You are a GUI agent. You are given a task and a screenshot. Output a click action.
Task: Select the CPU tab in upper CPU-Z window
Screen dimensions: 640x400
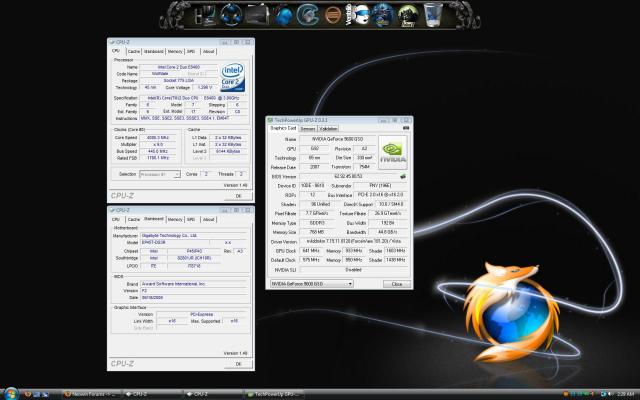pos(116,51)
